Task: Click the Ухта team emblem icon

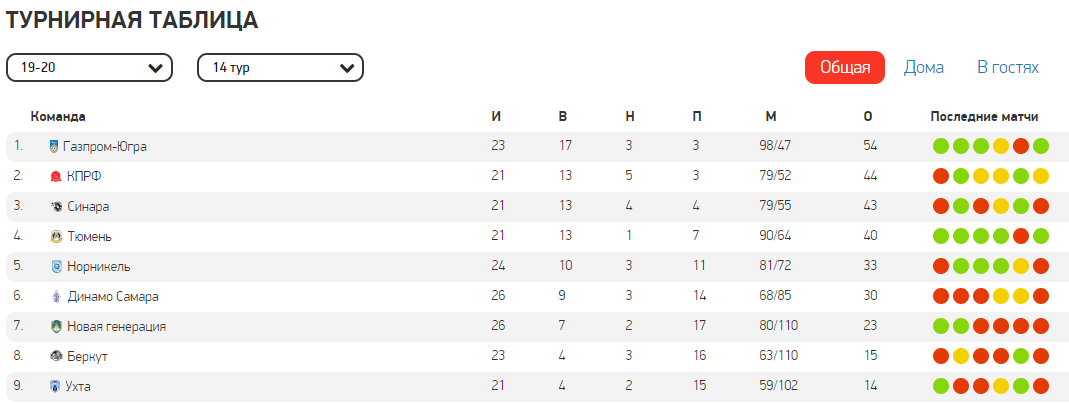Action: point(56,387)
